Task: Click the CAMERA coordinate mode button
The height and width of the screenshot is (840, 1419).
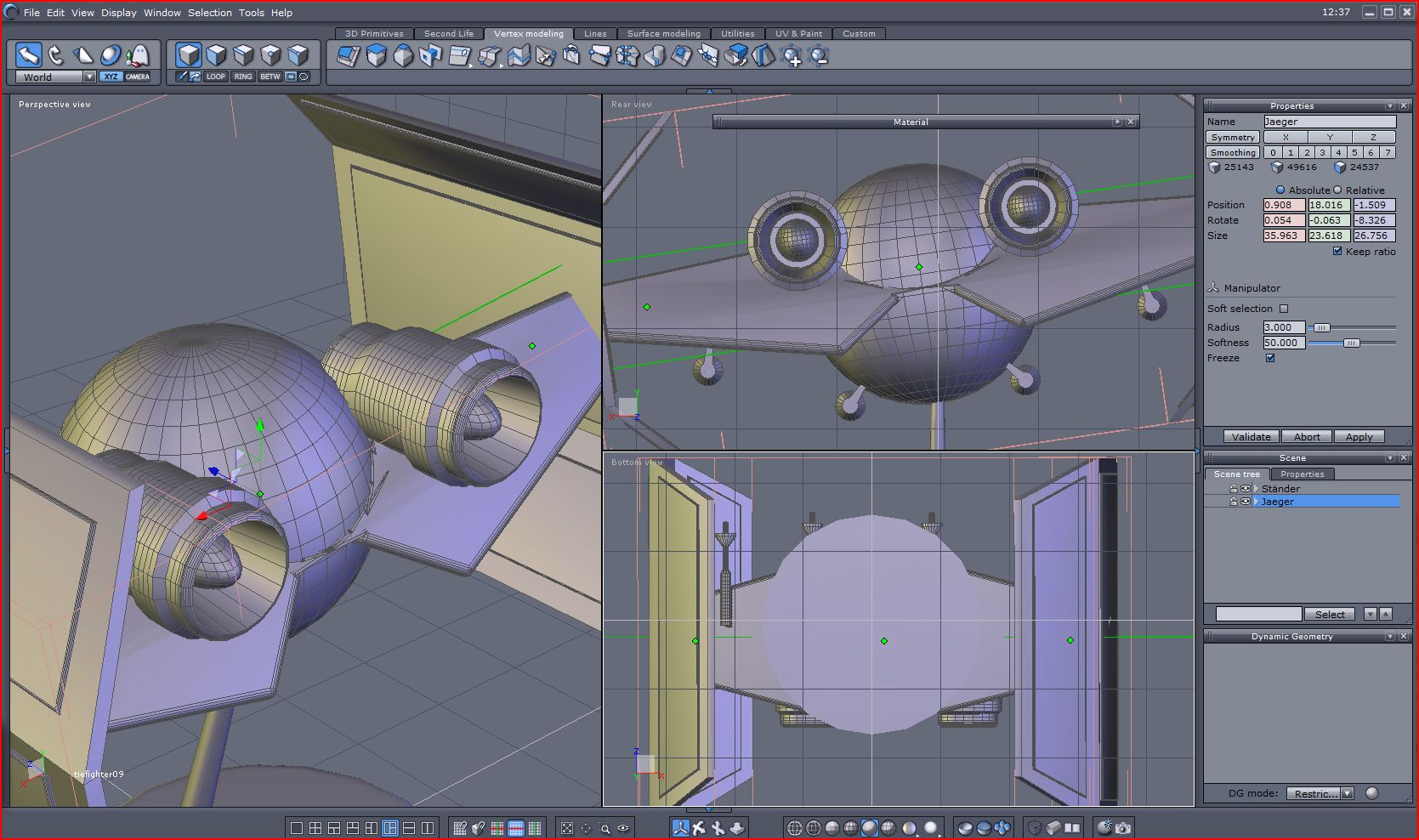Action: (138, 77)
